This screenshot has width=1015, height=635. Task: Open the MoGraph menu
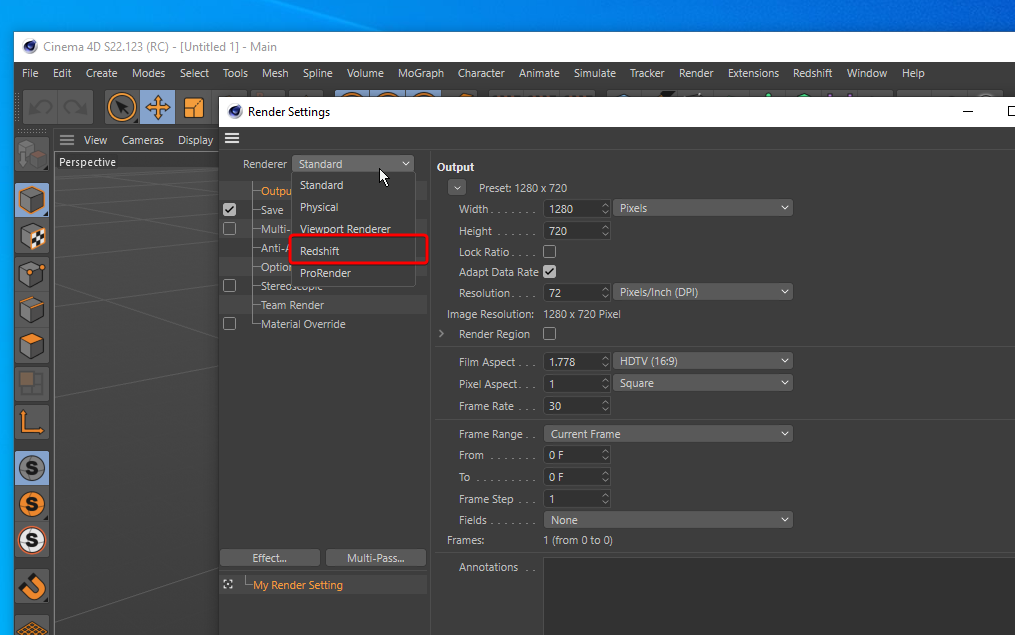[x=421, y=73]
